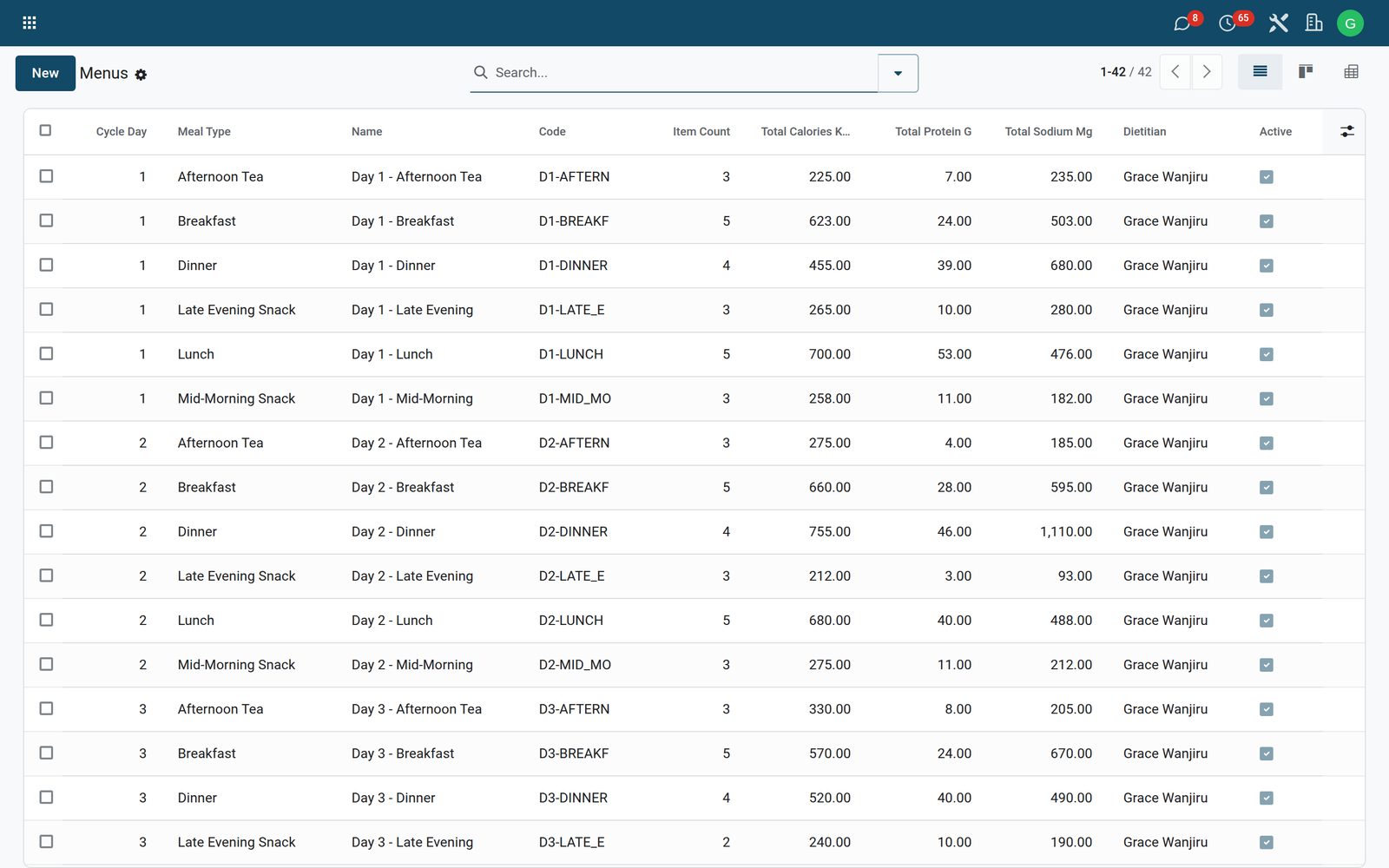This screenshot has width=1389, height=868.
Task: Open the D1-MID_MO code cell
Action: 575,398
